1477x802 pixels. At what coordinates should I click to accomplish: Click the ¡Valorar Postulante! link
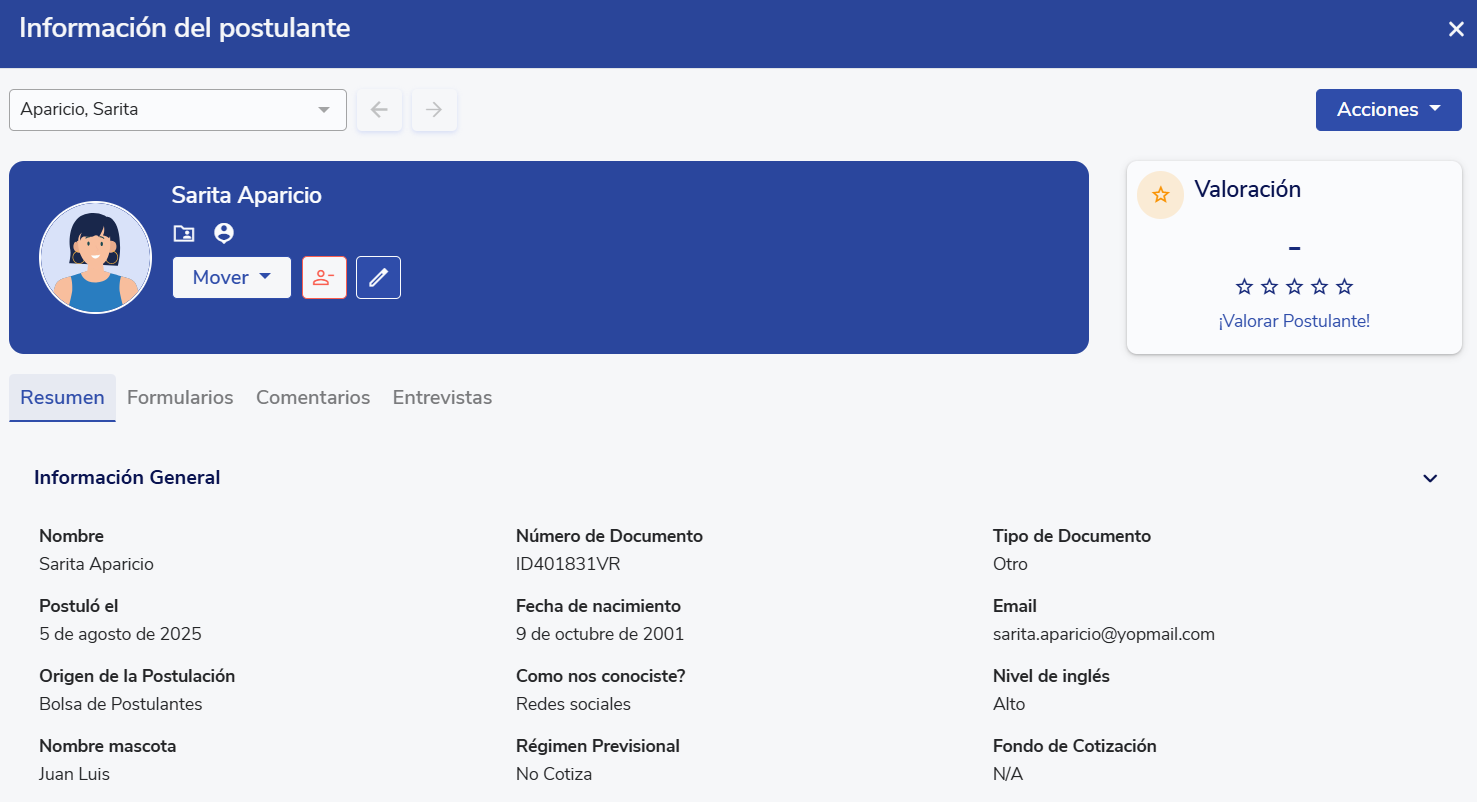(x=1294, y=321)
